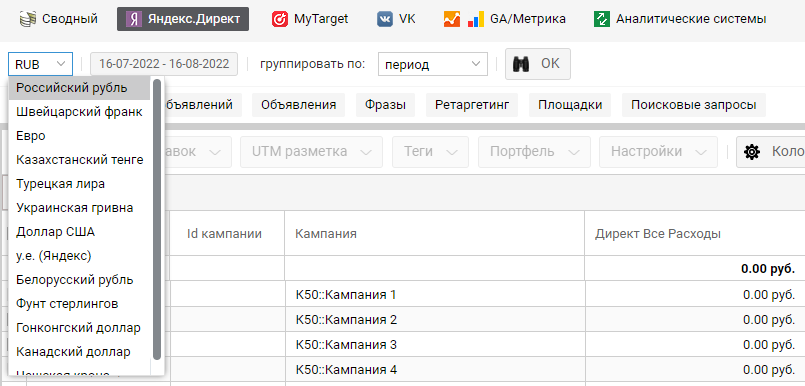The image size is (805, 386).
Task: Click the currency list scrollbar
Action: click(x=157, y=219)
